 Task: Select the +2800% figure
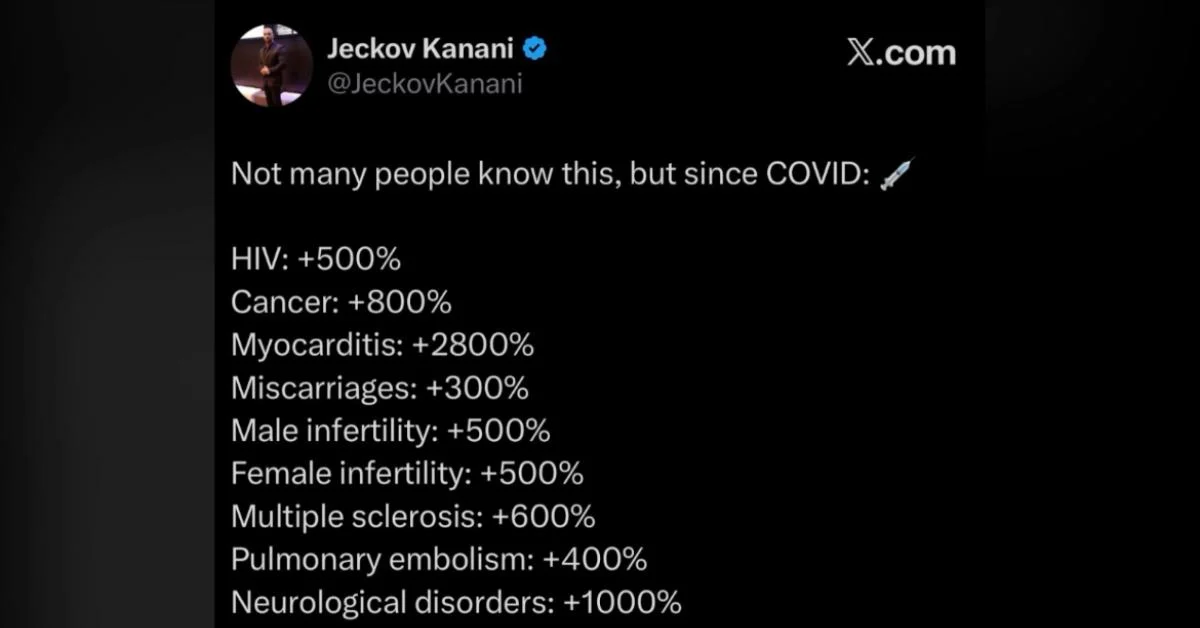(472, 345)
